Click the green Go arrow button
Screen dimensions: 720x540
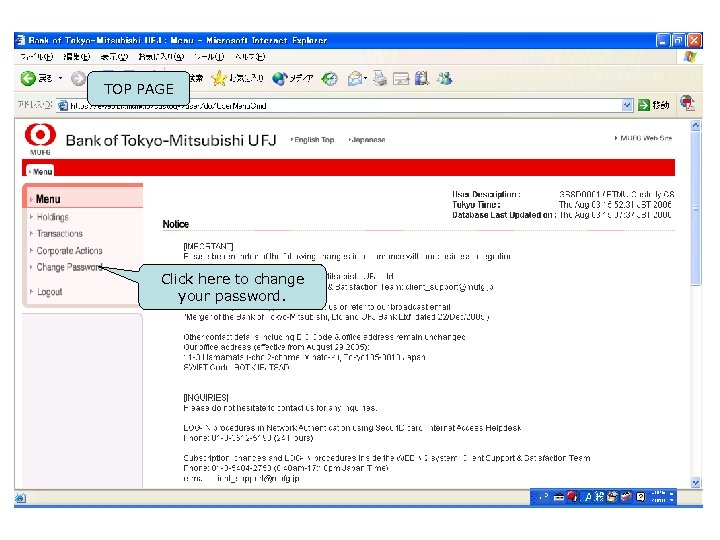coord(644,105)
